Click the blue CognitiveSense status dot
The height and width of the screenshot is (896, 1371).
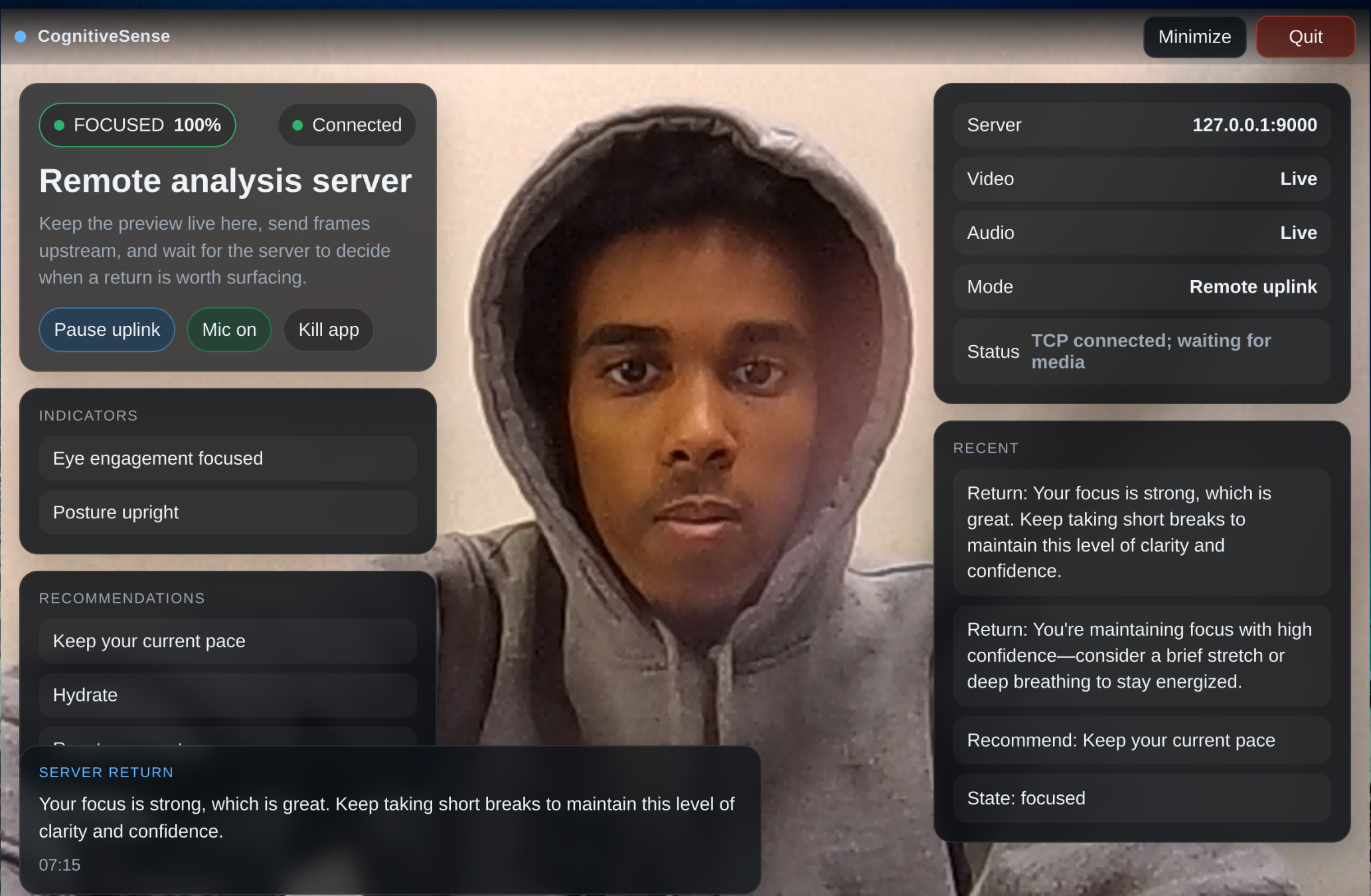21,37
